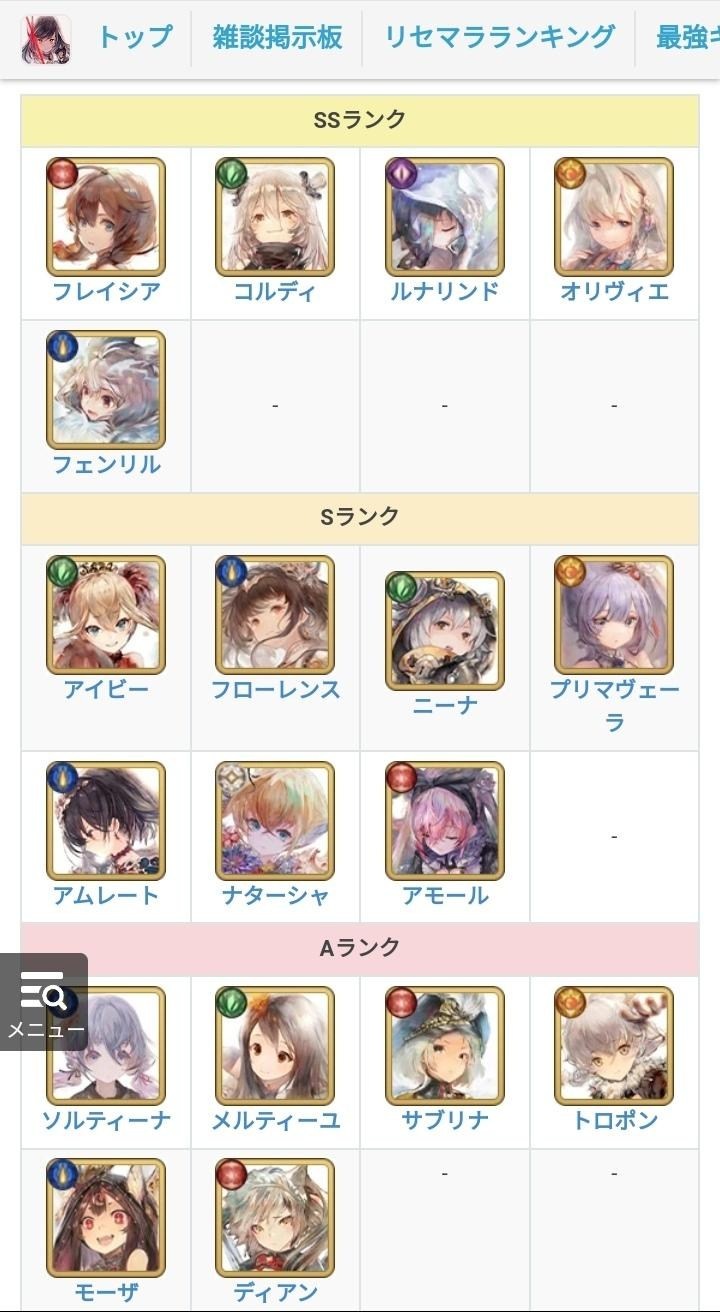Image resolution: width=720 pixels, height=1312 pixels.
Task: Select アムレート character thumbnail
Action: (106, 821)
